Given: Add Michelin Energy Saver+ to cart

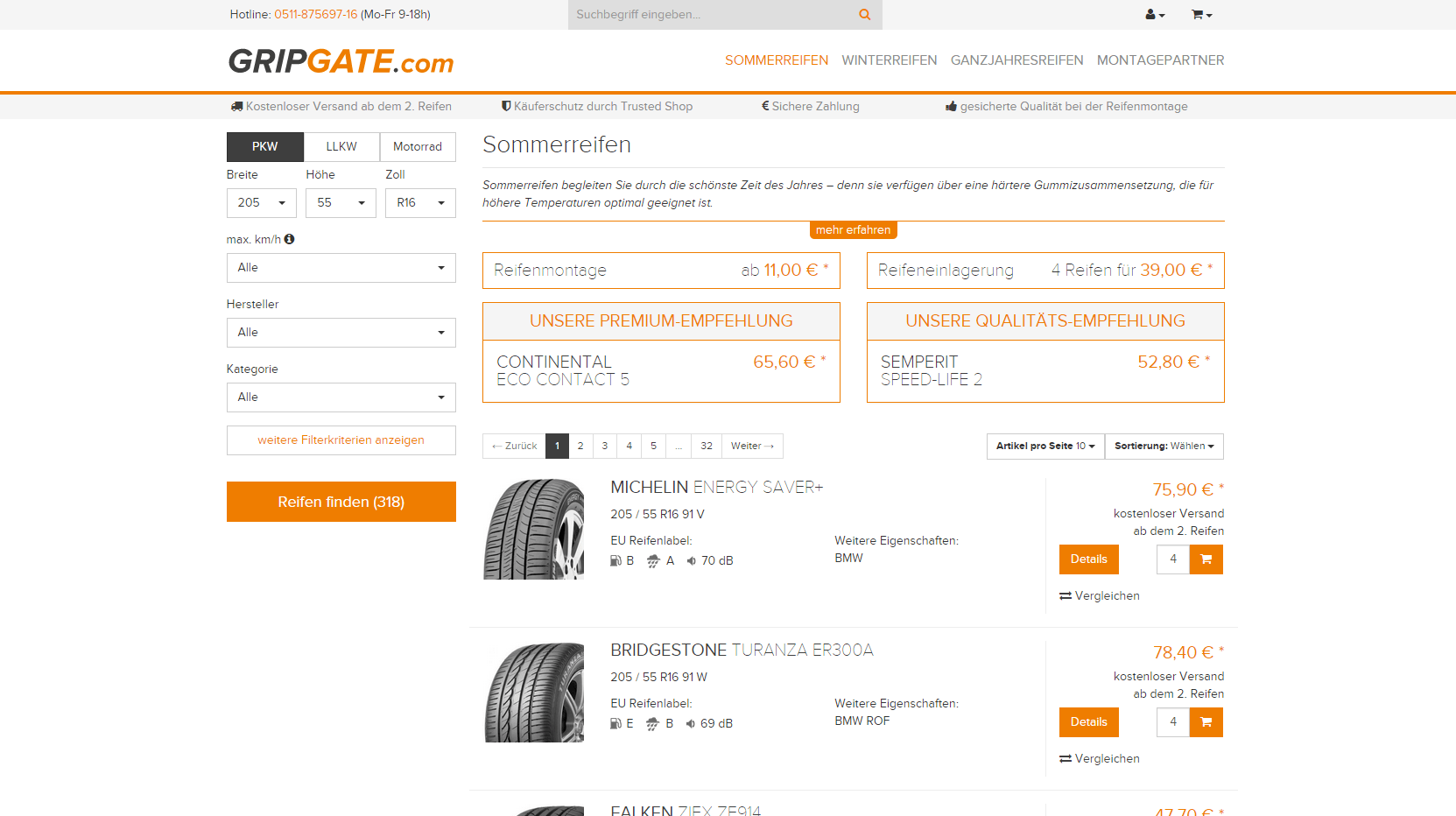Looking at the screenshot, I should (x=1206, y=559).
